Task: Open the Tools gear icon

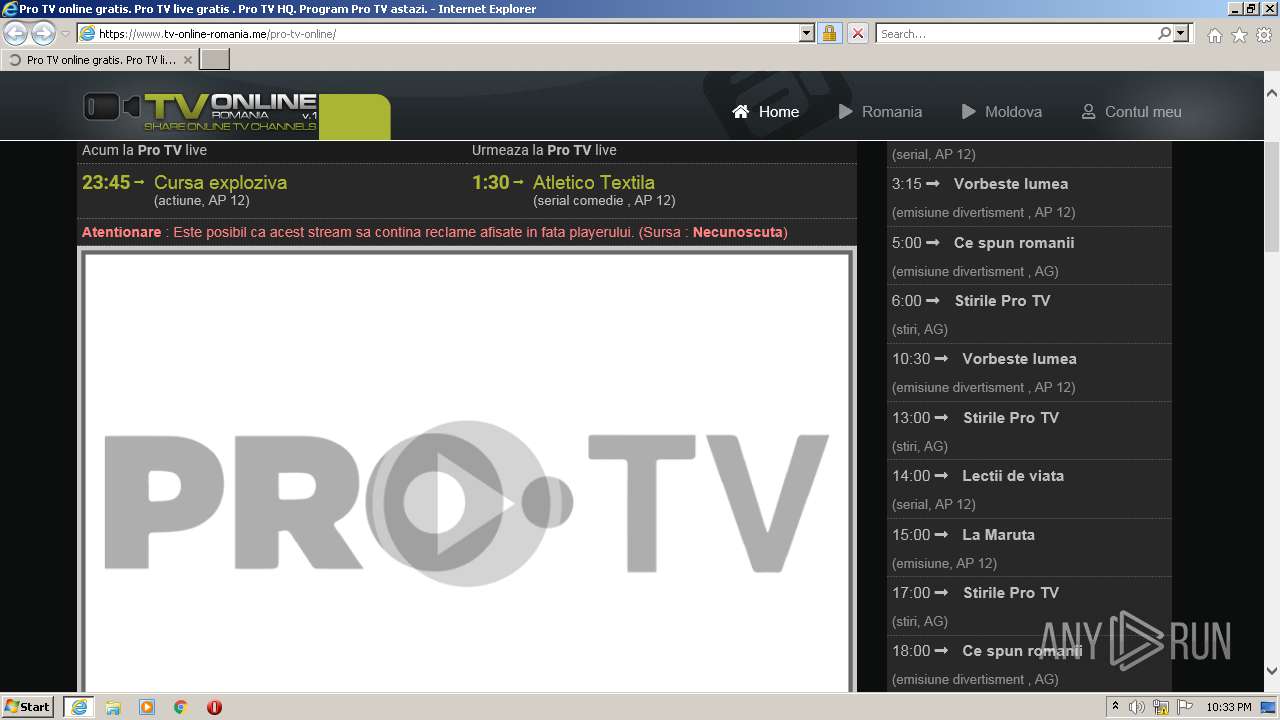Action: [x=1264, y=35]
